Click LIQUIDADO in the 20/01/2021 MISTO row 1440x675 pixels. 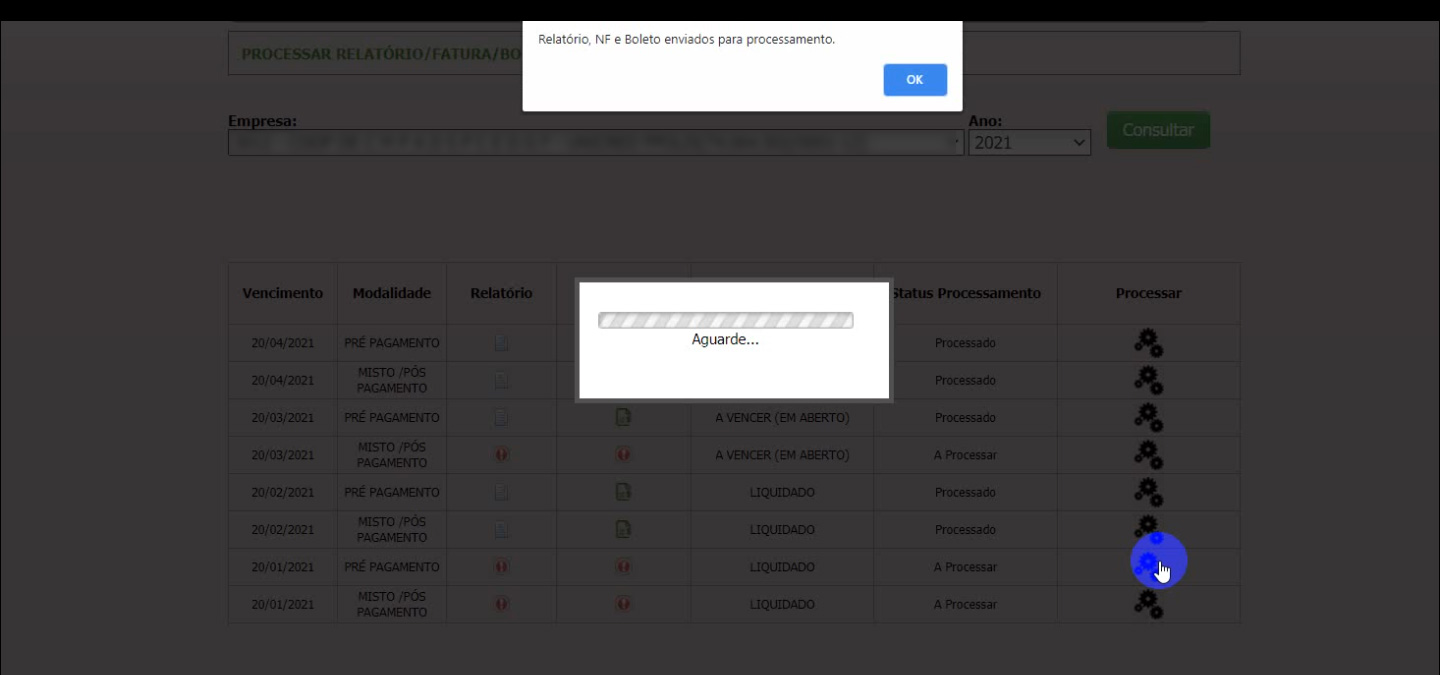click(782, 604)
